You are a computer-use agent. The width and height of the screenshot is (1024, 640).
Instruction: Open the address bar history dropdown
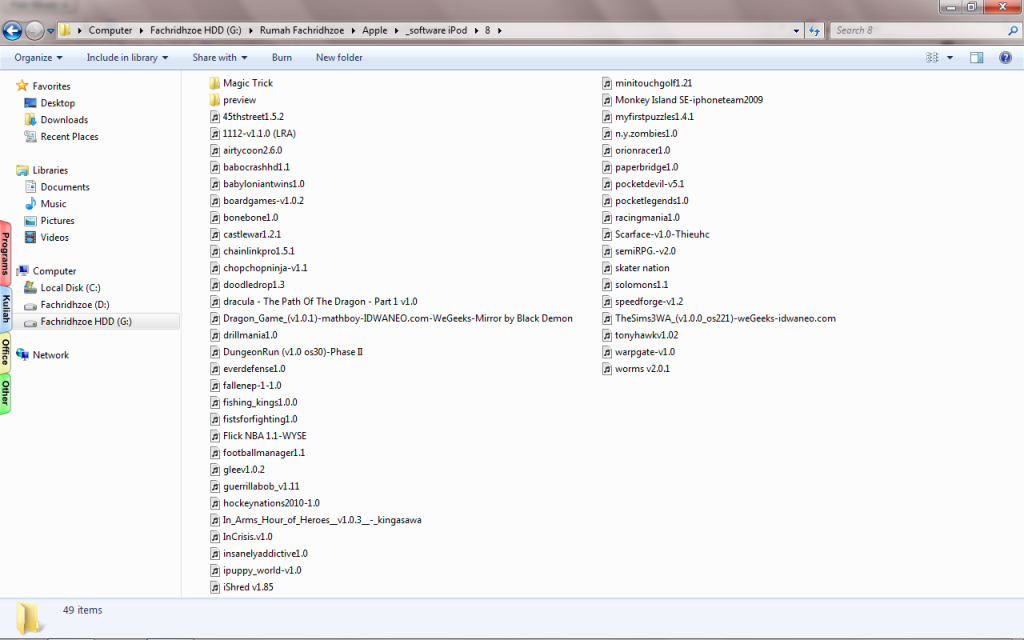[796, 31]
